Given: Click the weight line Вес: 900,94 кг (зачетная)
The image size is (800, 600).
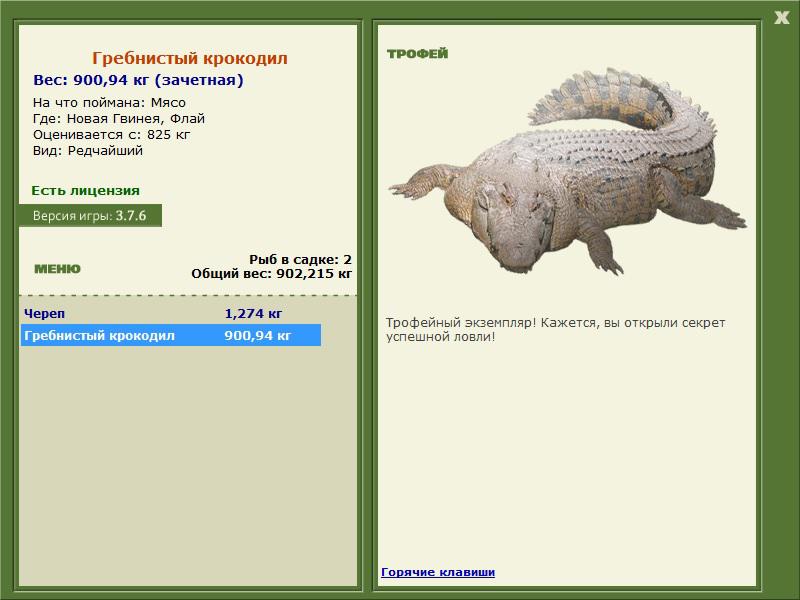Looking at the screenshot, I should coord(138,80).
